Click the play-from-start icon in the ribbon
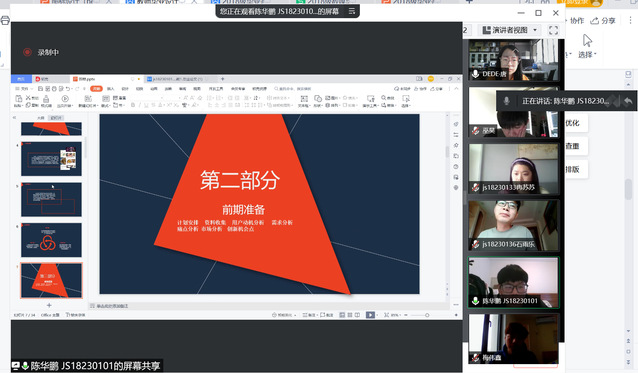The height and width of the screenshot is (373, 638). pos(65,99)
